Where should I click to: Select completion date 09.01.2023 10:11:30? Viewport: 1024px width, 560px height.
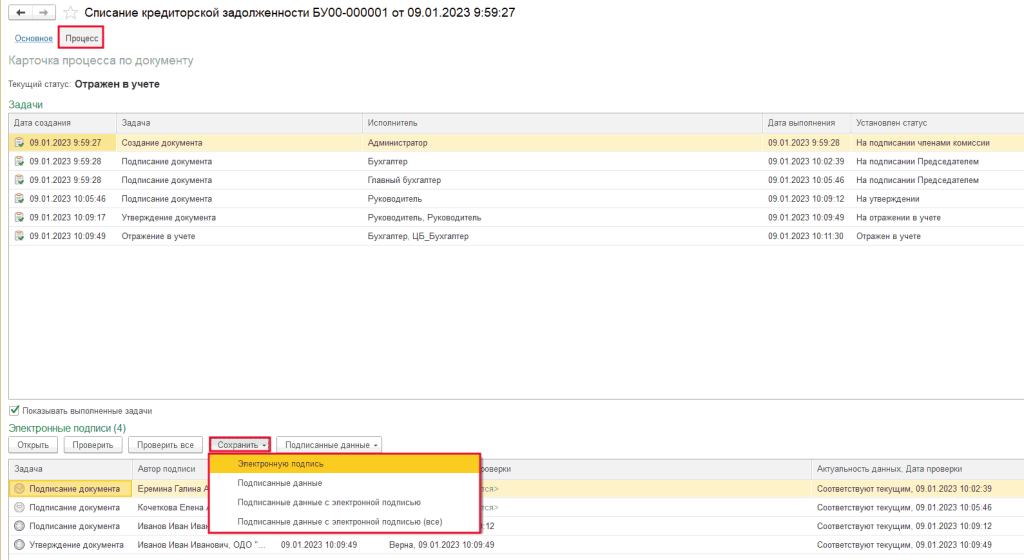(x=807, y=236)
